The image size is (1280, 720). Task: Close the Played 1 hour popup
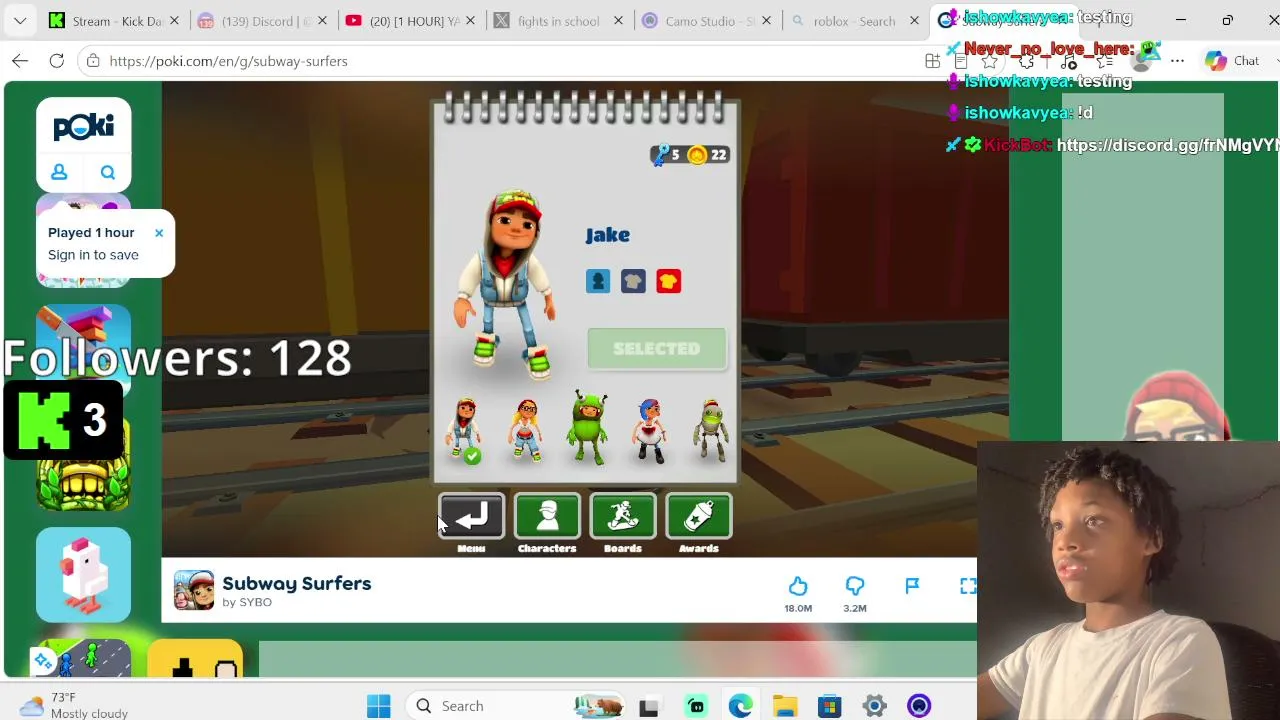[x=158, y=233]
